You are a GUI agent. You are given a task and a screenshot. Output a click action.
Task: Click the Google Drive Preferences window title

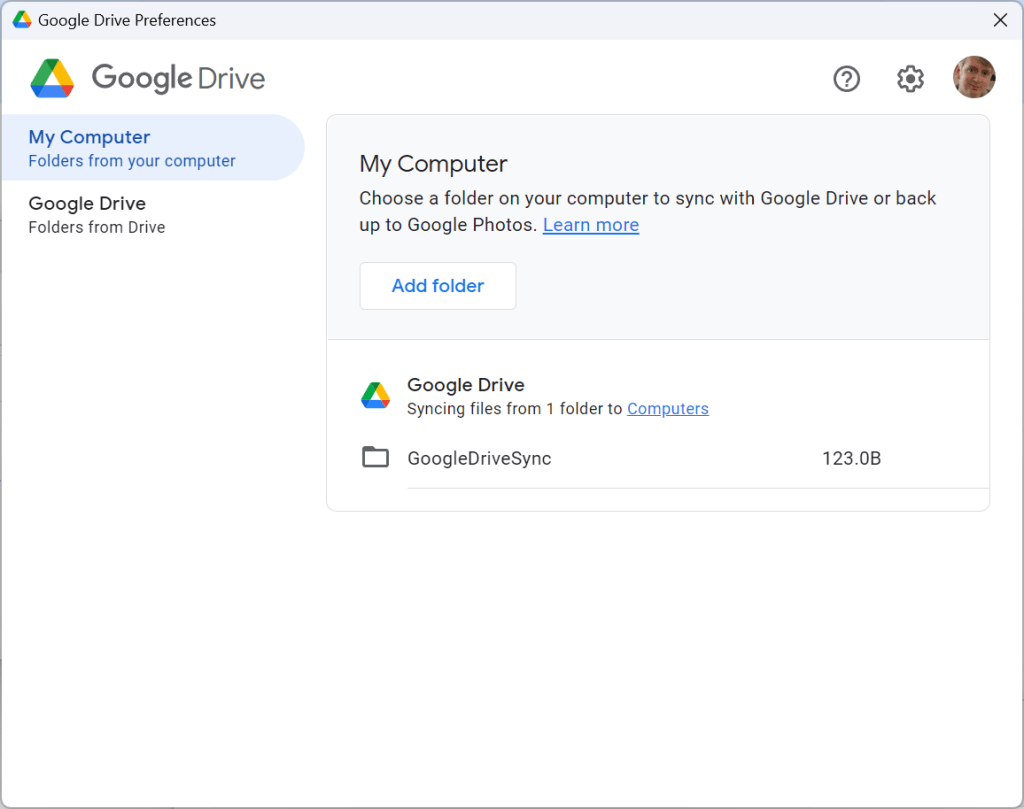pyautogui.click(x=127, y=20)
